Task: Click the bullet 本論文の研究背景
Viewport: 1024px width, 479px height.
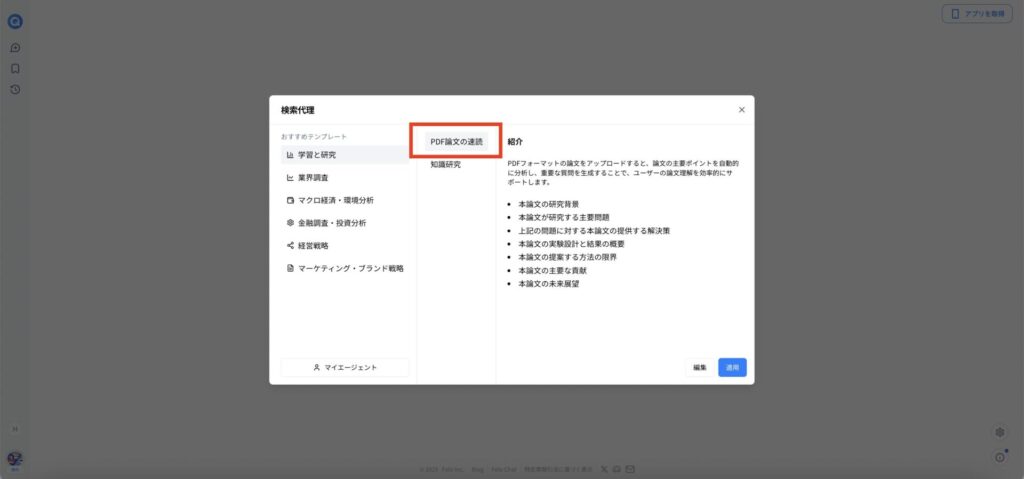Action: pyautogui.click(x=548, y=204)
